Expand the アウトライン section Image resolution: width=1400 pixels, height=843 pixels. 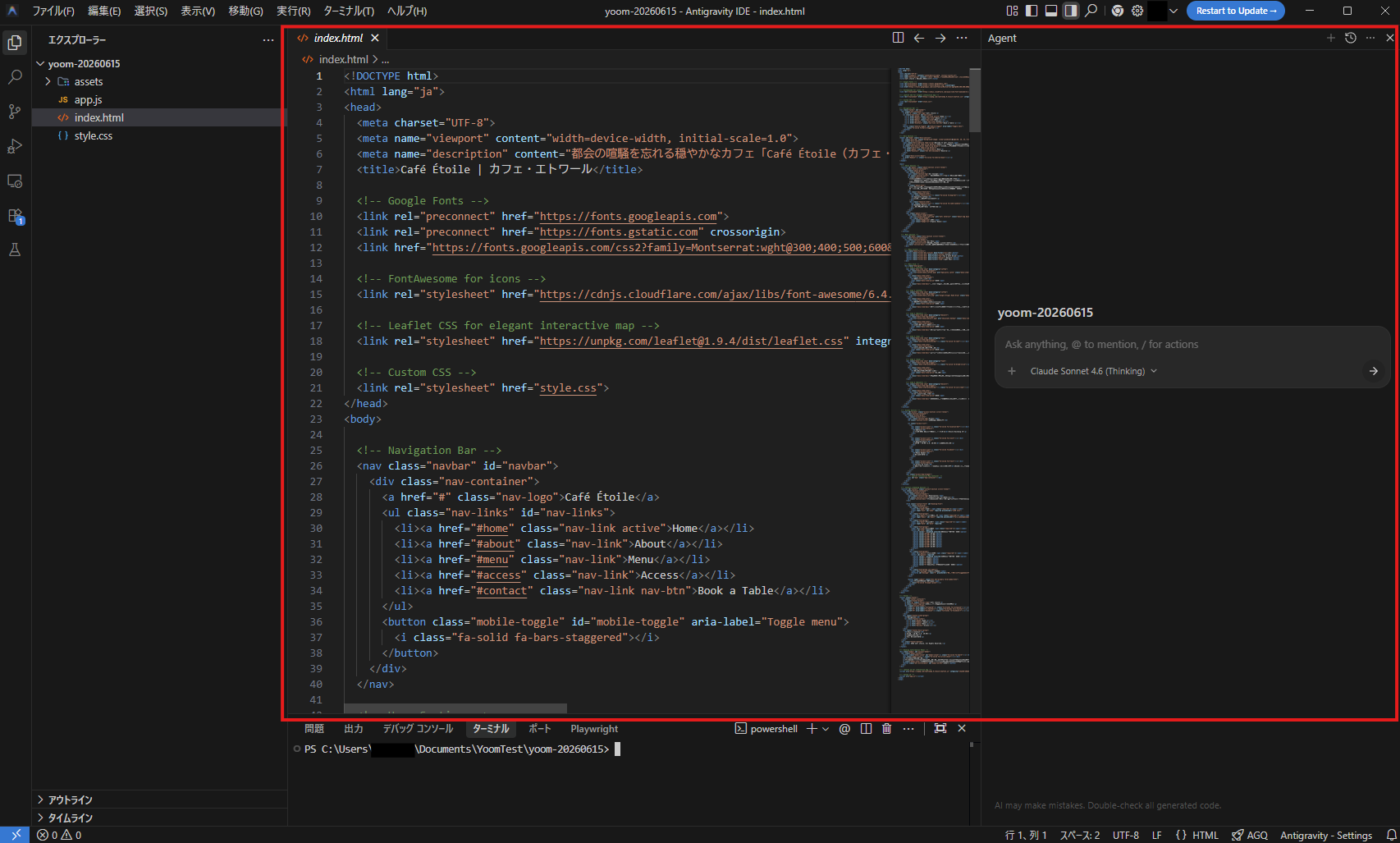(x=71, y=800)
